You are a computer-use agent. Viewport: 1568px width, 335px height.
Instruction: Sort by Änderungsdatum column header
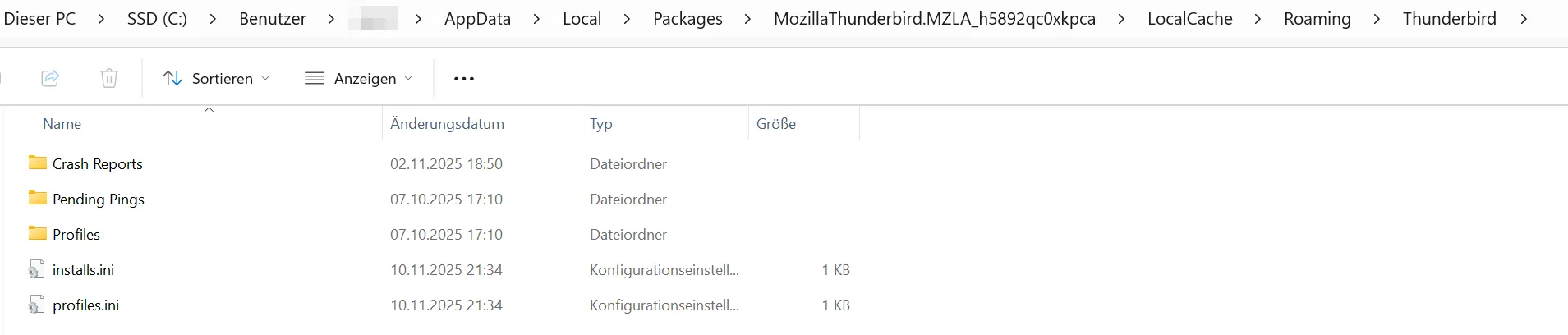(447, 124)
